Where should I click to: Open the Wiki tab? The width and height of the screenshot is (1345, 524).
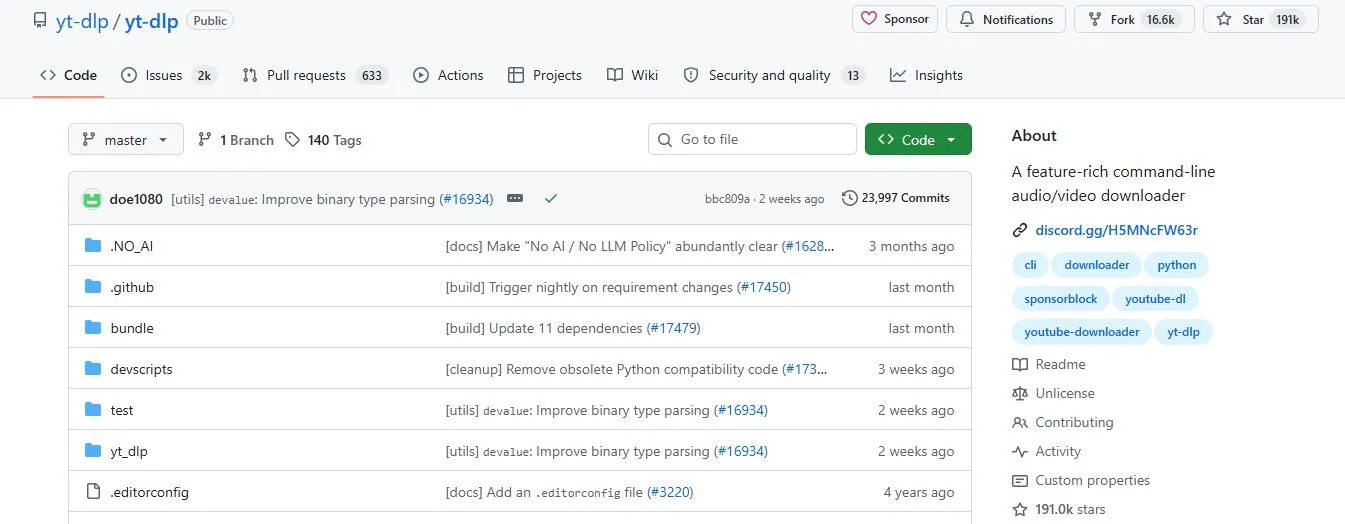pyautogui.click(x=632, y=75)
